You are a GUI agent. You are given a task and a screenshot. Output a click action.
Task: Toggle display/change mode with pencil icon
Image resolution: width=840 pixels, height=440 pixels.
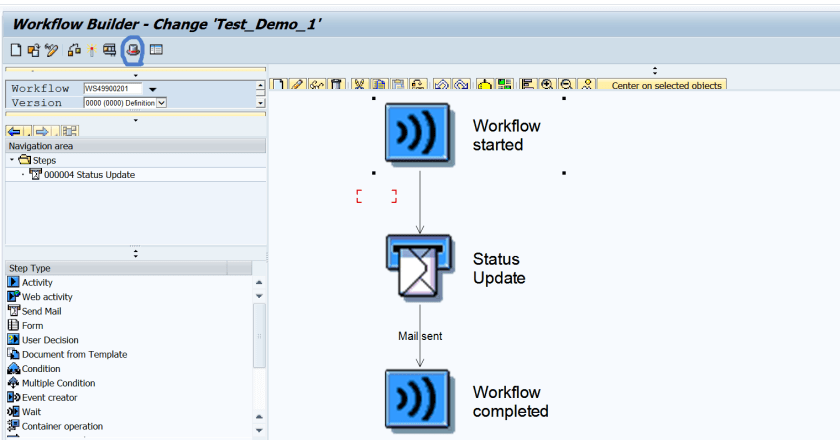[51, 50]
